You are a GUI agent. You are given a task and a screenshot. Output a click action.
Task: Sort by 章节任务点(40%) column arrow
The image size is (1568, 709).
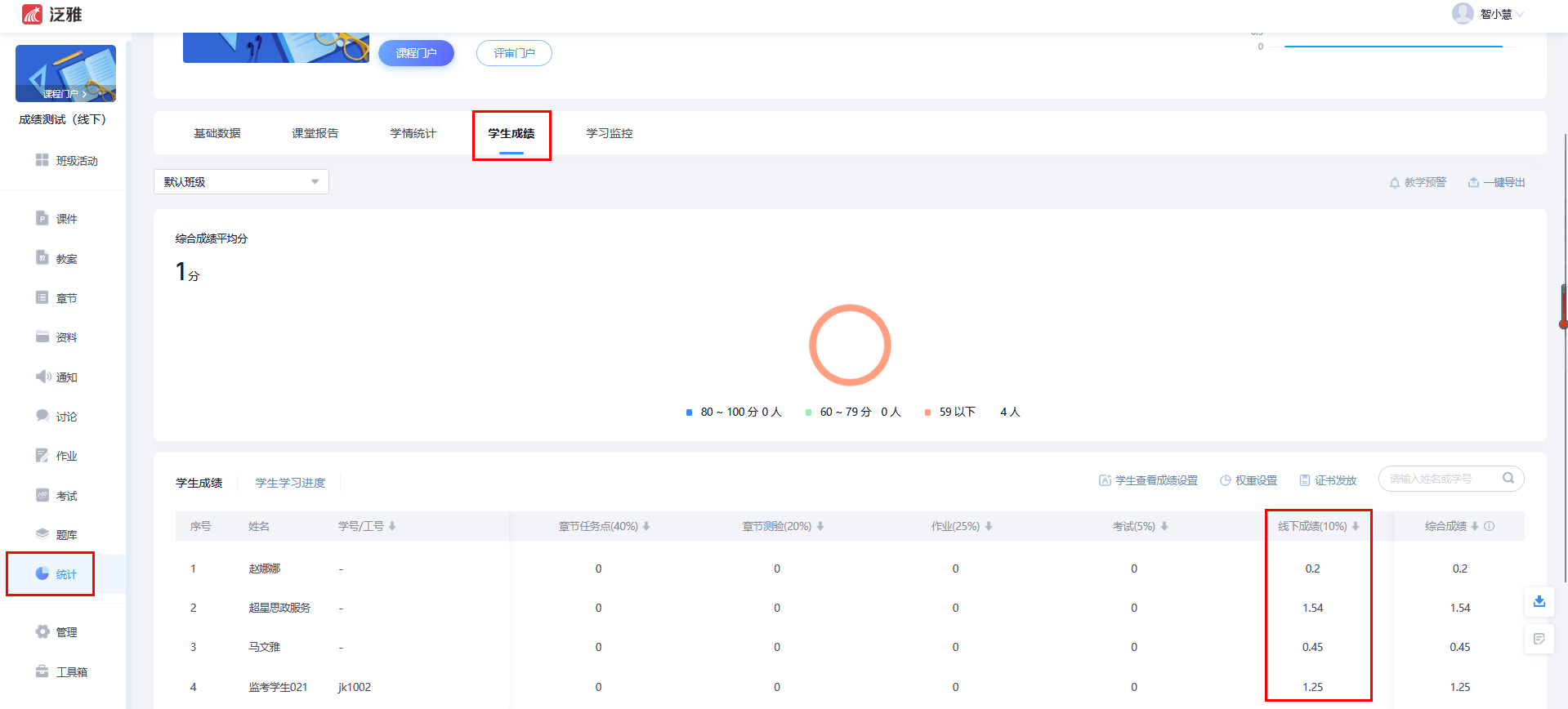pyautogui.click(x=646, y=526)
